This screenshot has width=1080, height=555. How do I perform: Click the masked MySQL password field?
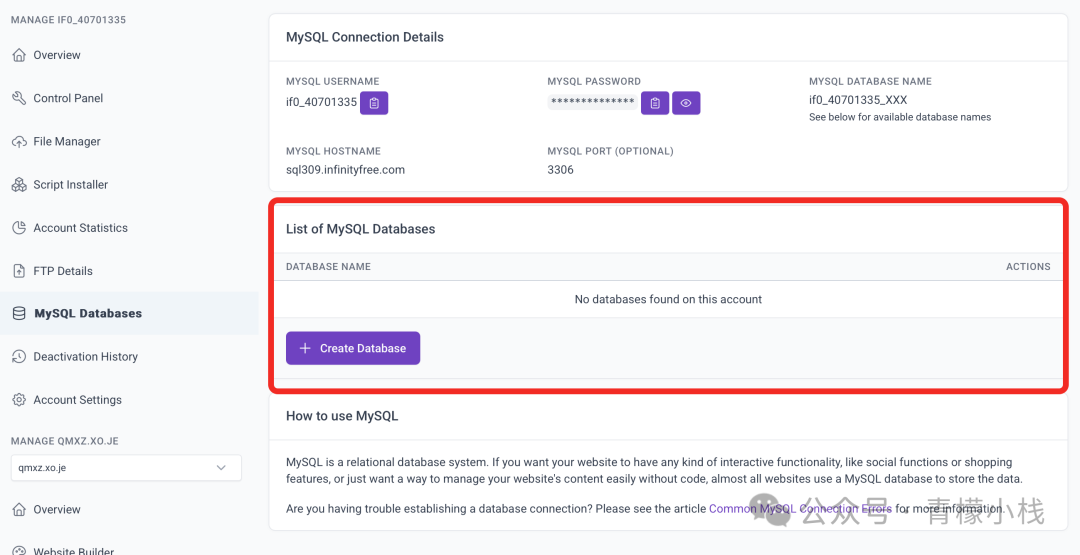592,102
